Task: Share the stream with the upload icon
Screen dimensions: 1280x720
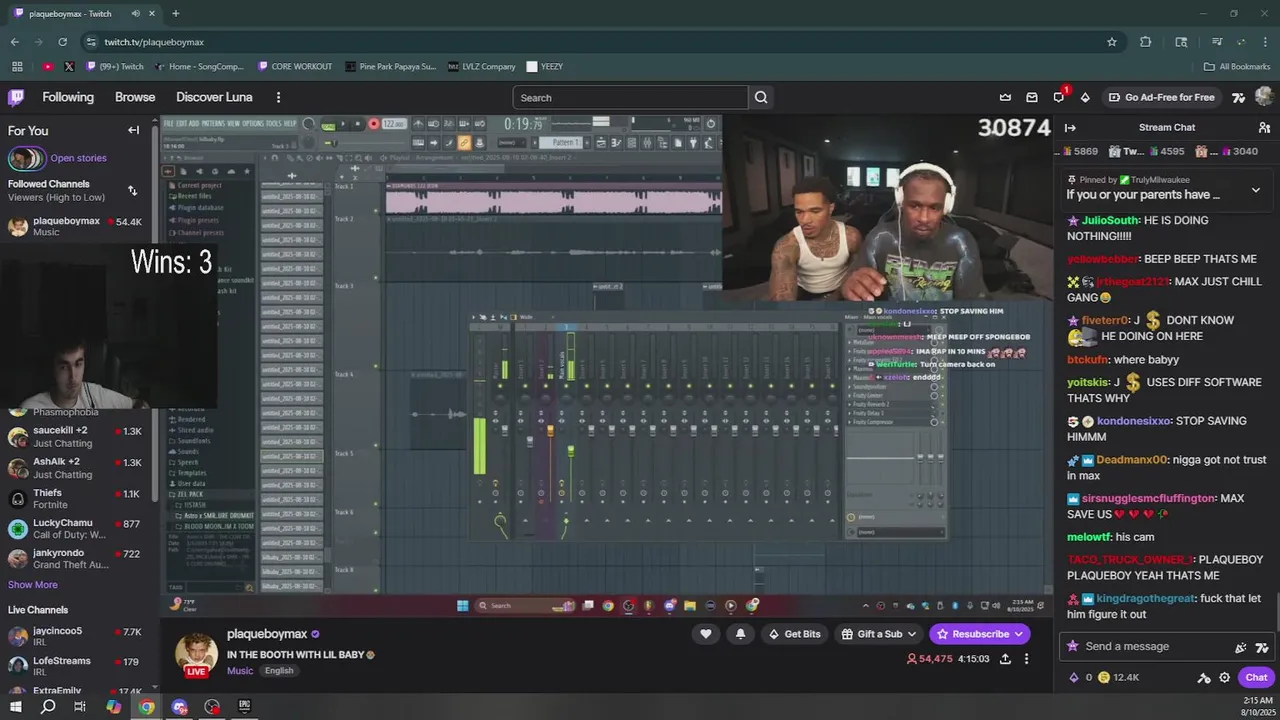Action: tap(1005, 659)
